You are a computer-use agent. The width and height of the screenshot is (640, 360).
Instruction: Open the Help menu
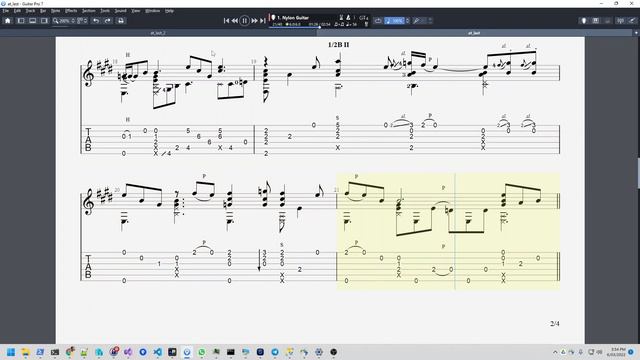click(169, 11)
